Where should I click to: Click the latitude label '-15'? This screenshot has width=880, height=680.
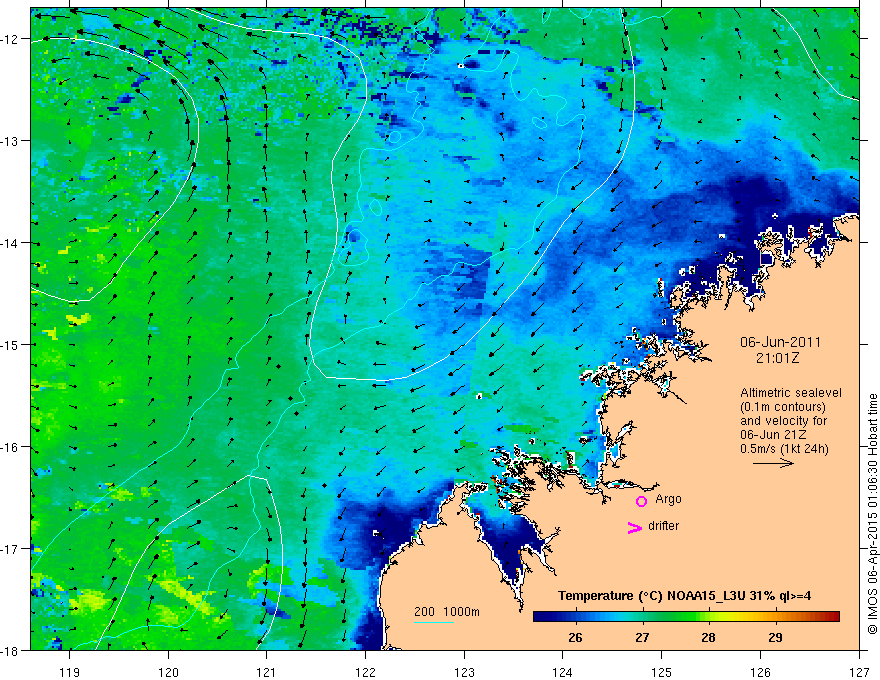coord(10,344)
